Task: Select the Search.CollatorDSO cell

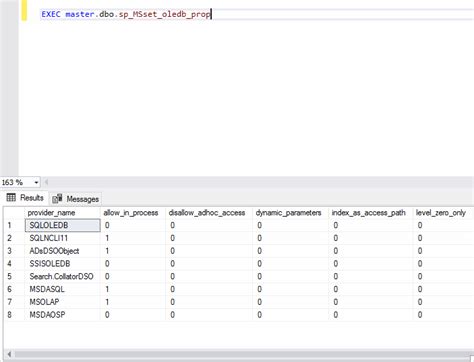Action: [63, 276]
